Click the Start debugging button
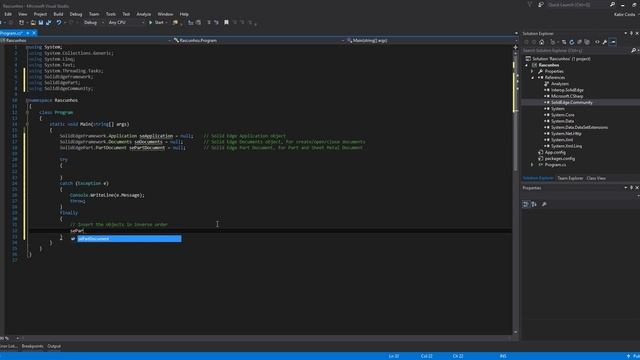640x360 pixels. pyautogui.click(x=156, y=22)
